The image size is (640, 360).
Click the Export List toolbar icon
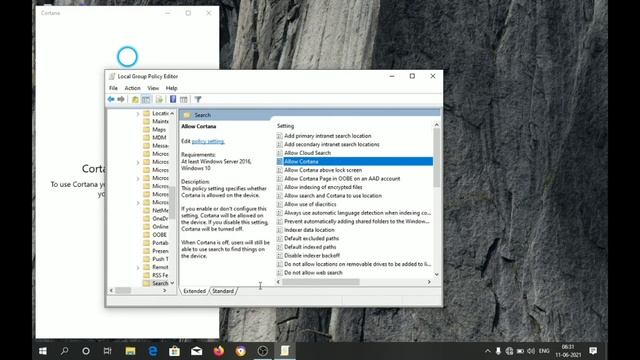click(x=159, y=99)
